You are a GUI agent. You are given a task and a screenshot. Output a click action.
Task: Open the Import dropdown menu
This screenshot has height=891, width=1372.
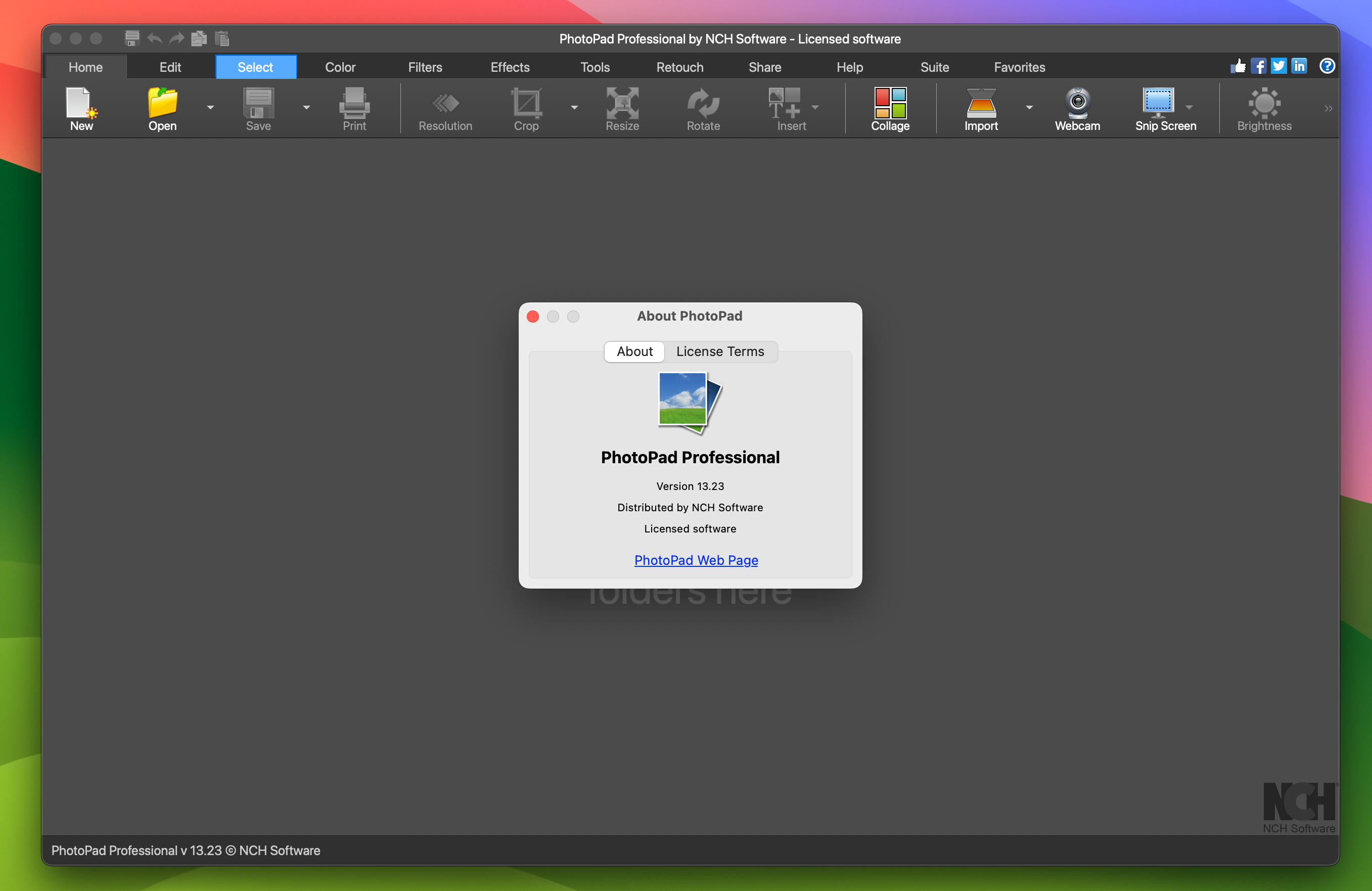click(1030, 108)
